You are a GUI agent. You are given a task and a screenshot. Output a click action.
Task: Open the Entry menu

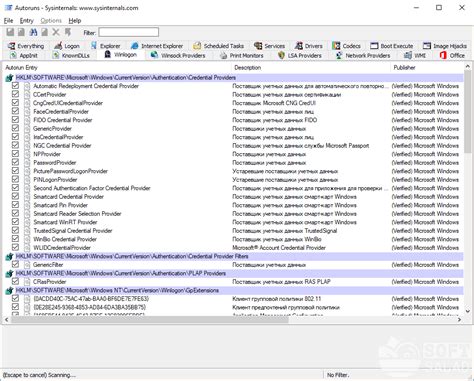pos(27,21)
